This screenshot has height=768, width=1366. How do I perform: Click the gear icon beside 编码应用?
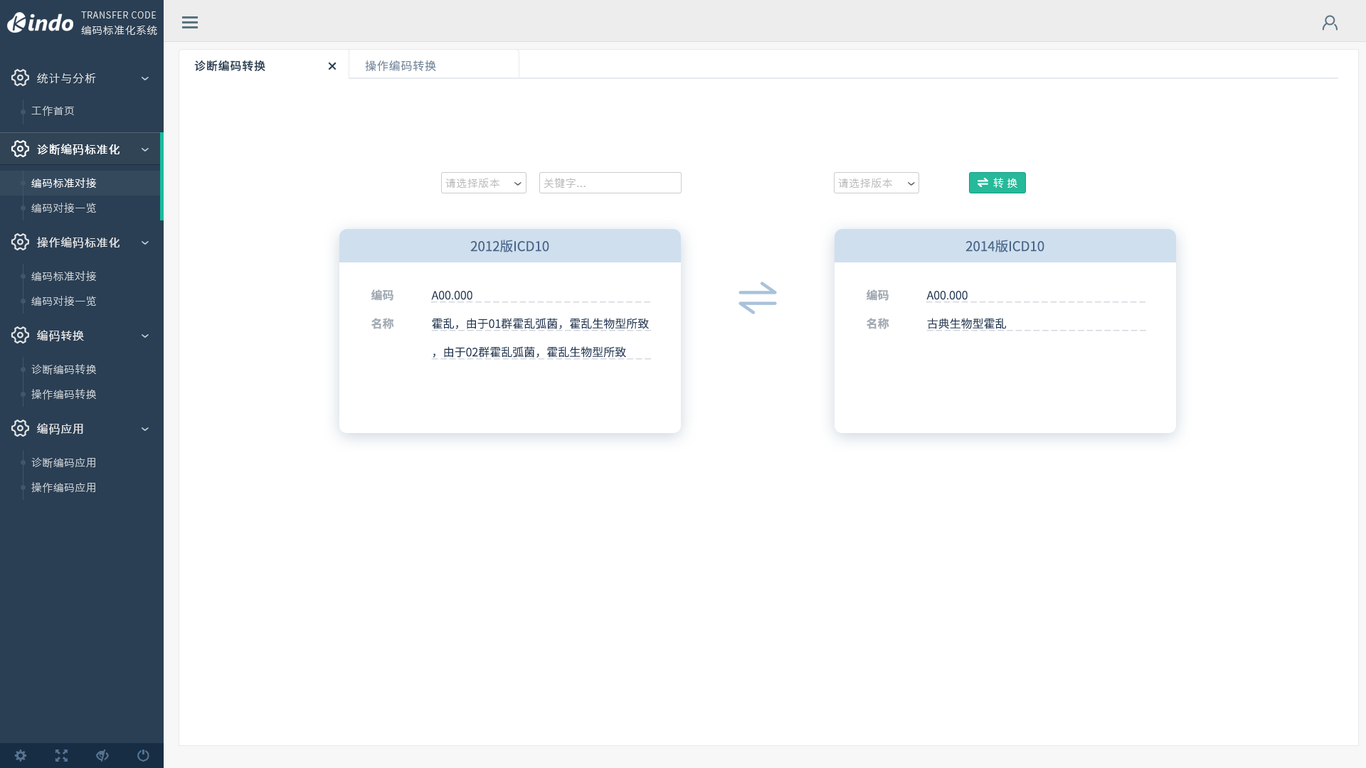pyautogui.click(x=20, y=428)
